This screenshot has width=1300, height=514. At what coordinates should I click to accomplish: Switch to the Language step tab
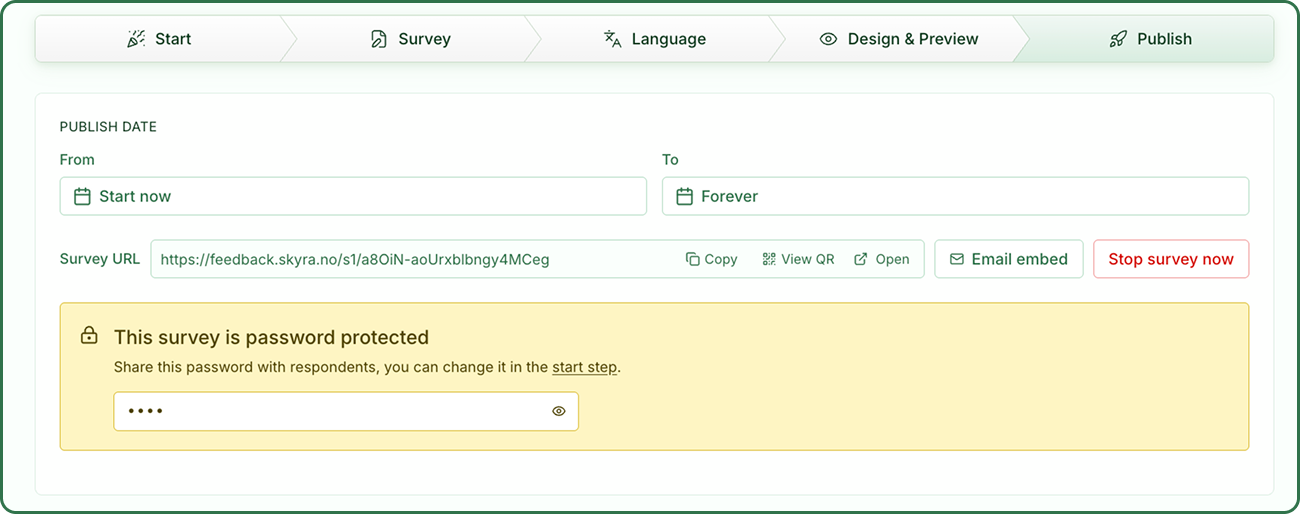(x=655, y=39)
